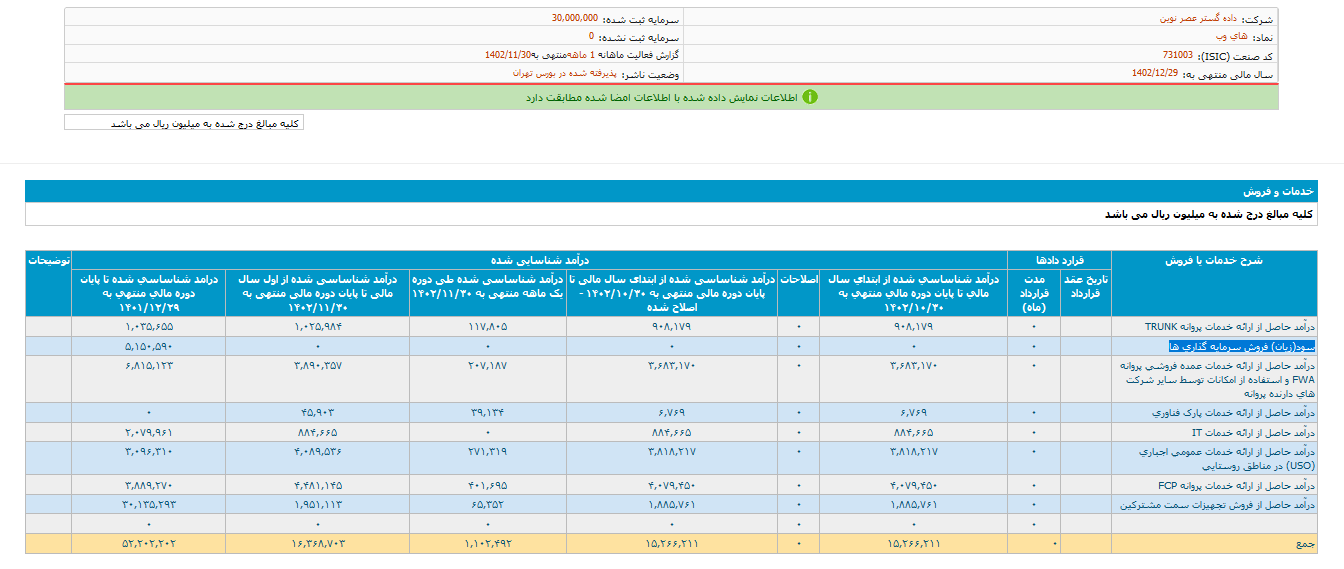Click the توضیحات column header
The image size is (1344, 569).
pyautogui.click(x=48, y=260)
